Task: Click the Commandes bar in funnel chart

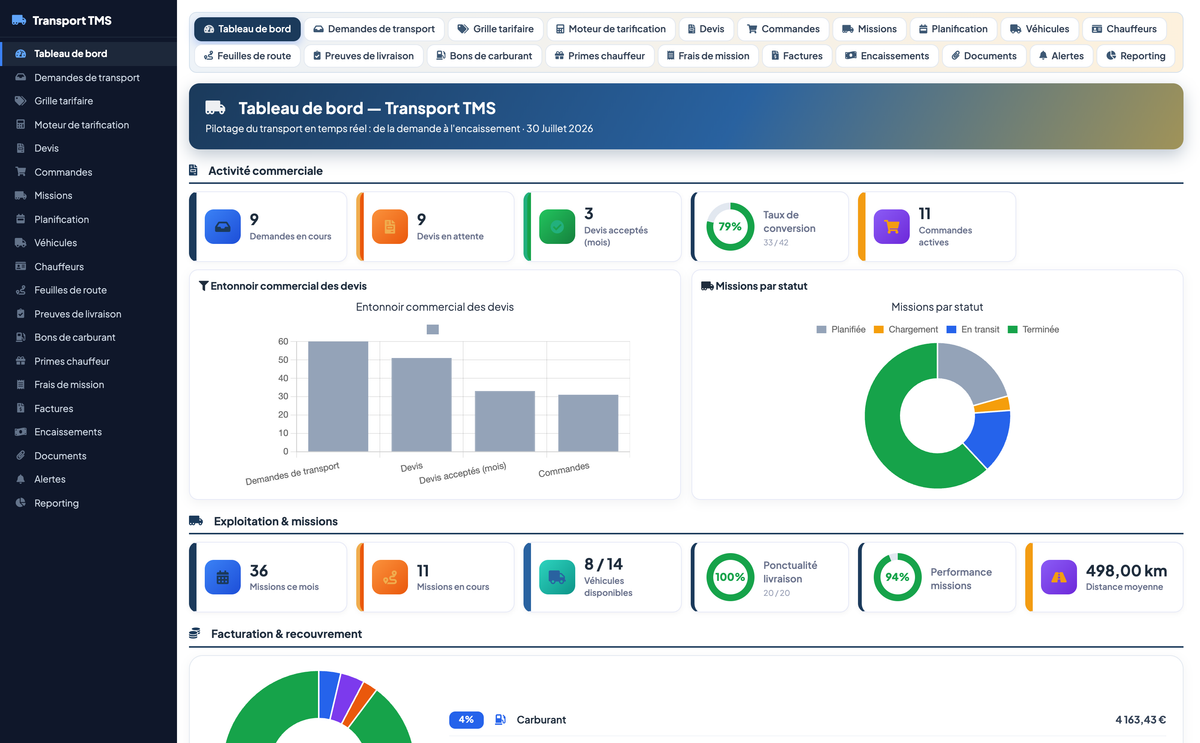Action: point(588,423)
